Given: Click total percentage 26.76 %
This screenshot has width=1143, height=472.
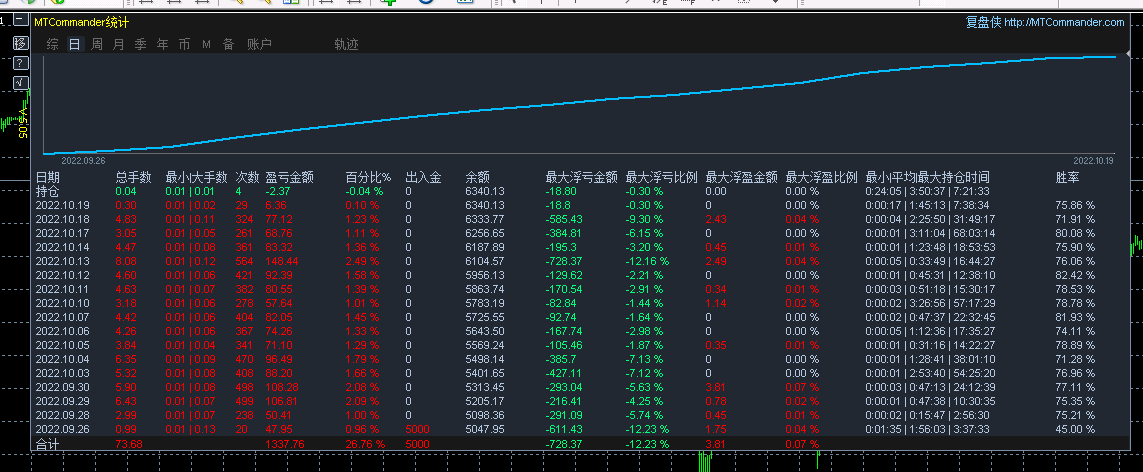Looking at the screenshot, I should coord(365,444).
